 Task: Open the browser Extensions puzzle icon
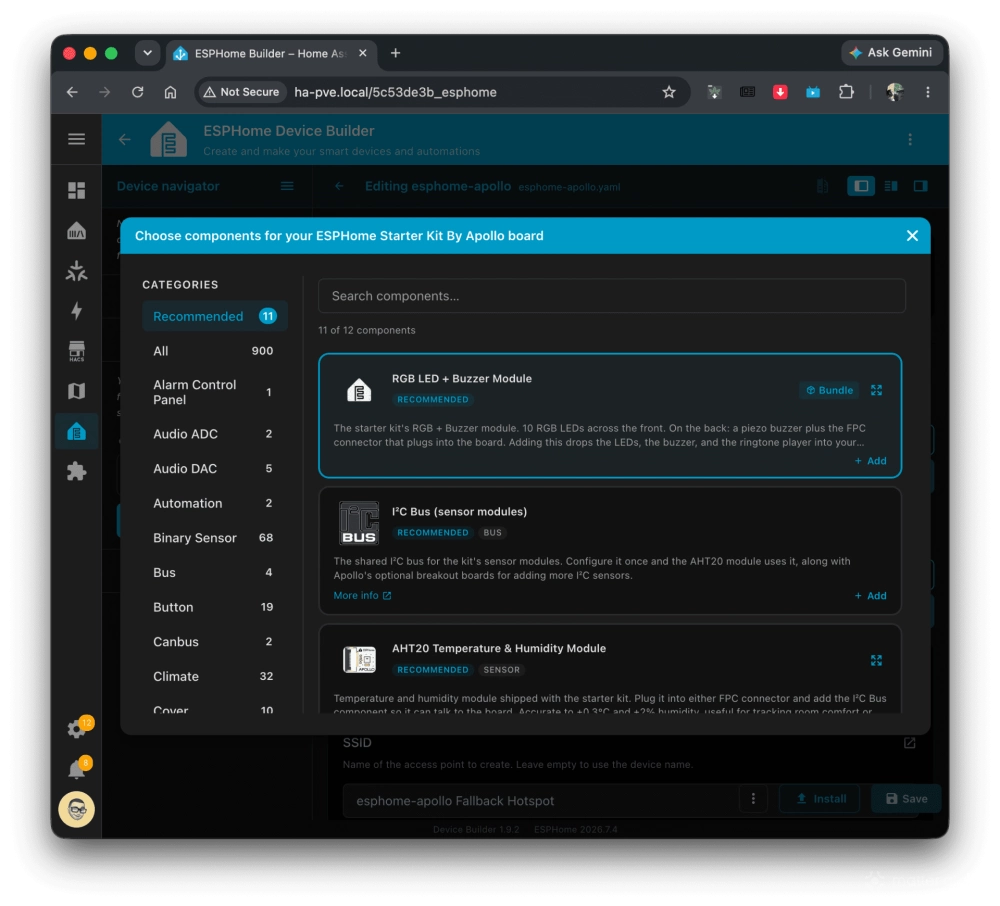pos(846,92)
